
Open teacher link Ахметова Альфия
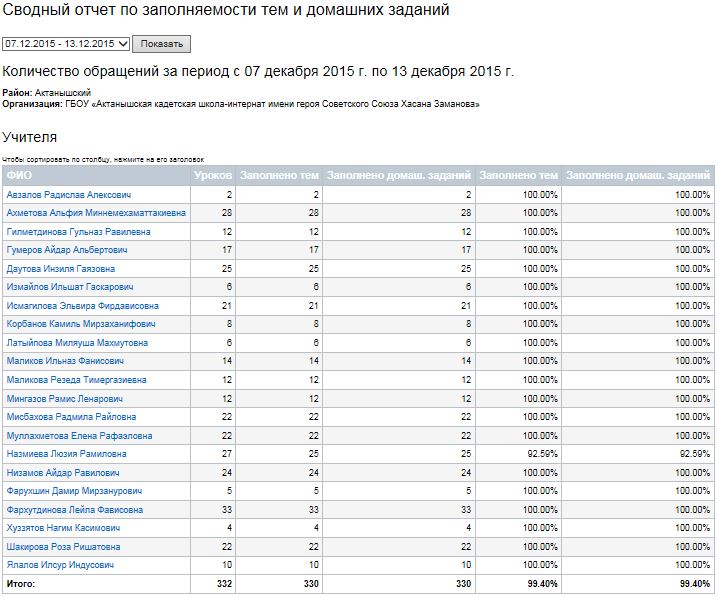coord(95,213)
